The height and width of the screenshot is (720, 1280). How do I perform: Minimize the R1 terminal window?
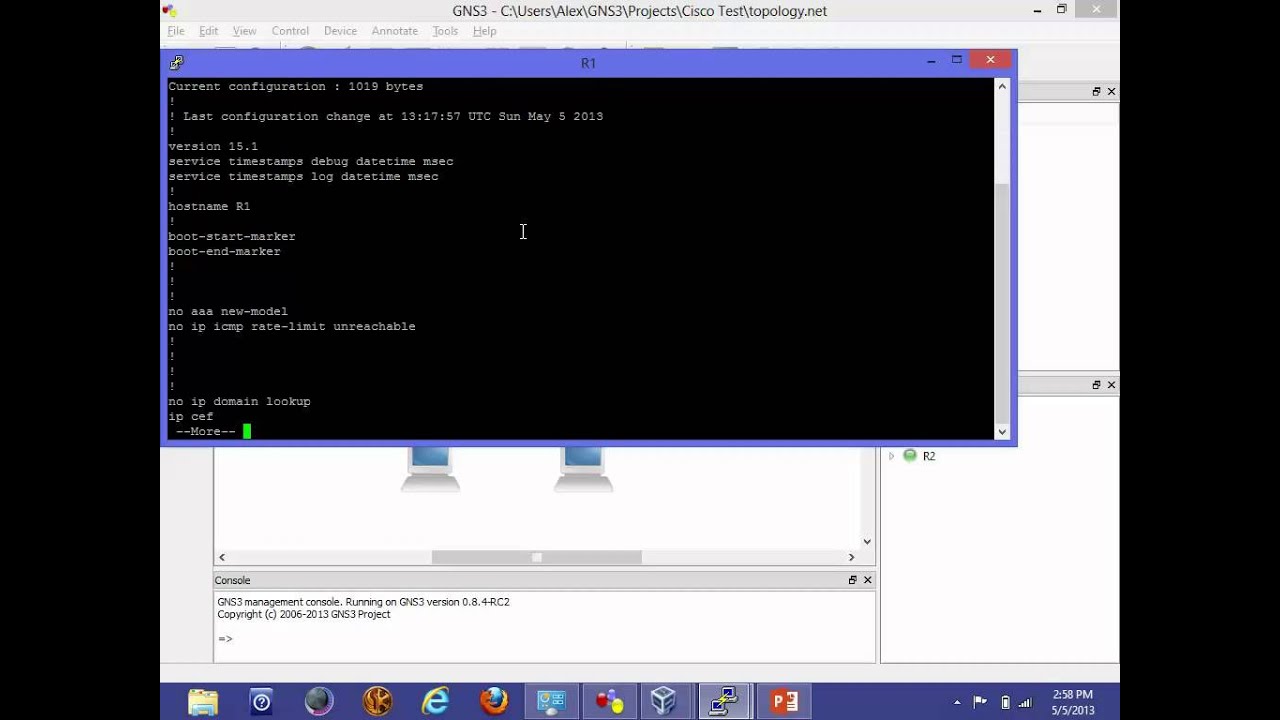coord(931,61)
